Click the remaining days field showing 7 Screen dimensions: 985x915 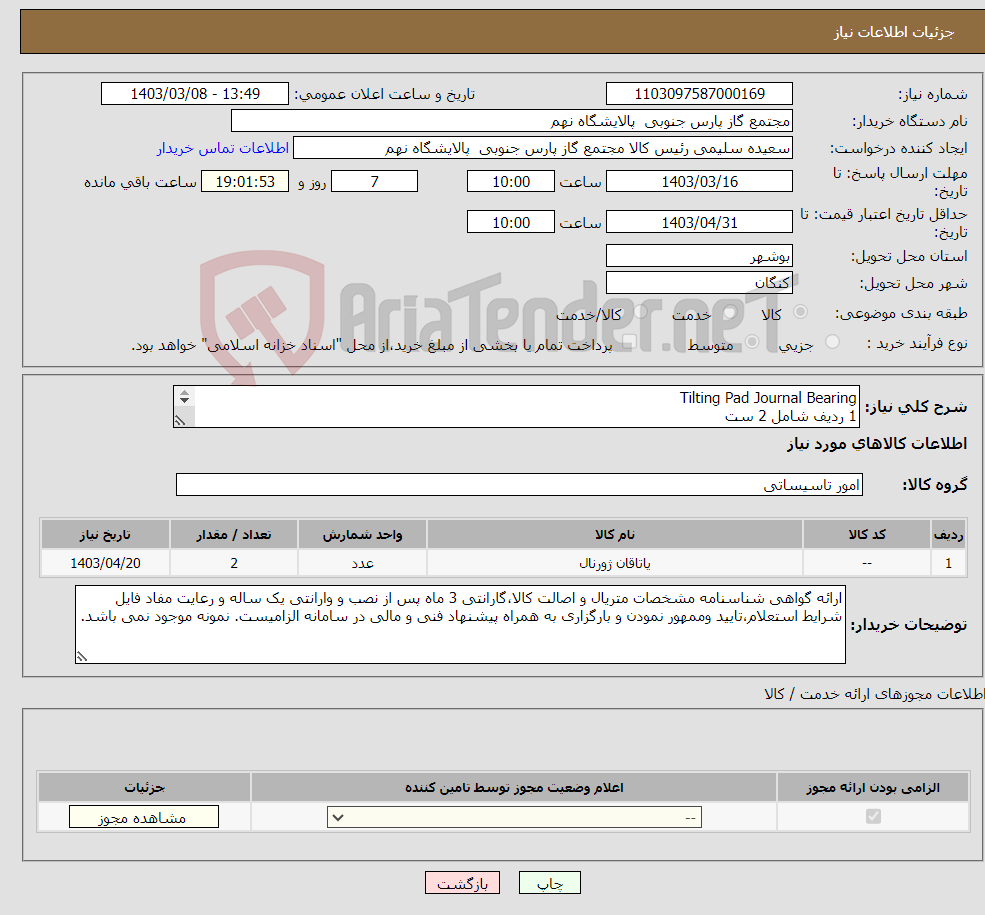tap(374, 182)
